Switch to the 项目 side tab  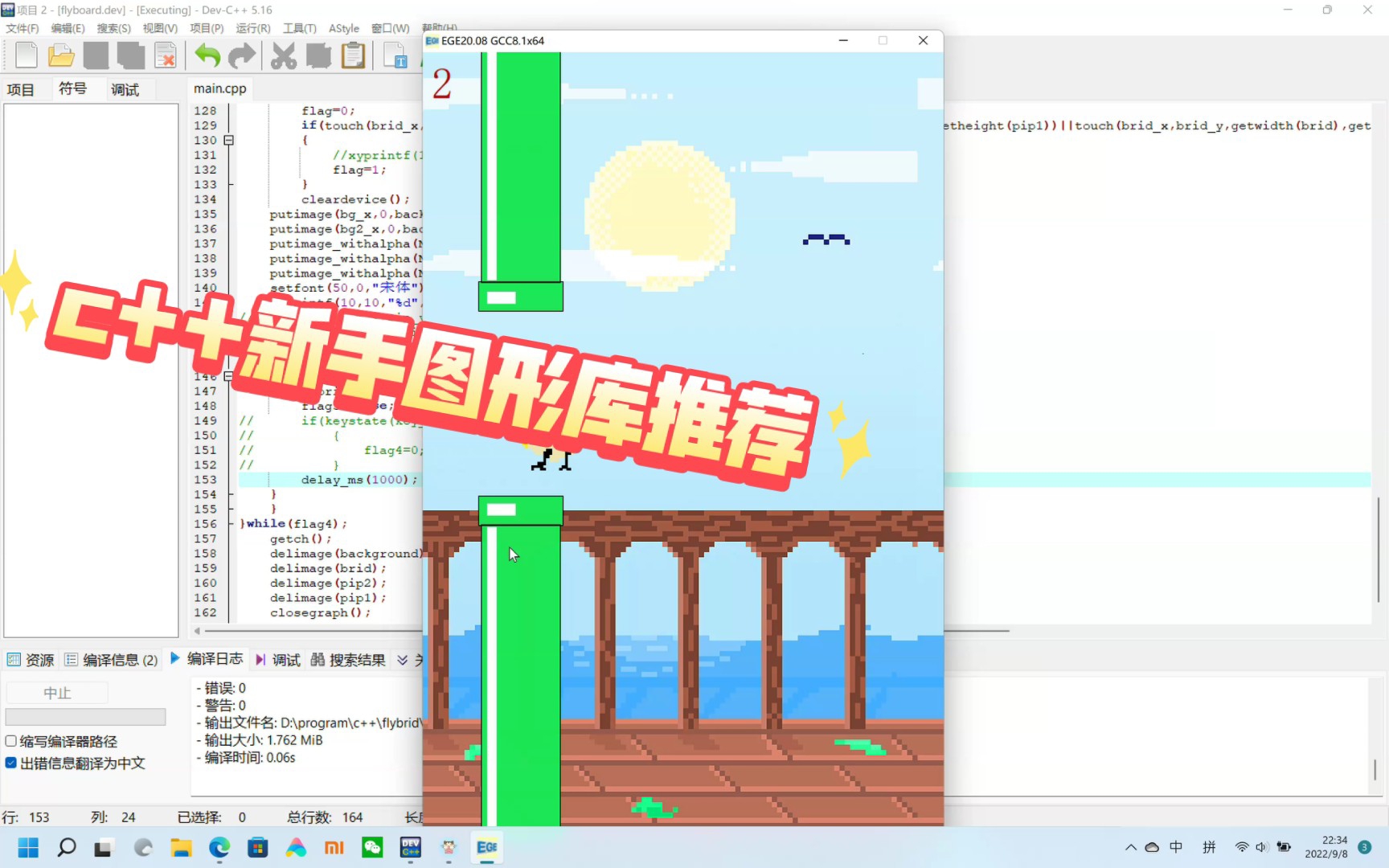click(x=21, y=89)
